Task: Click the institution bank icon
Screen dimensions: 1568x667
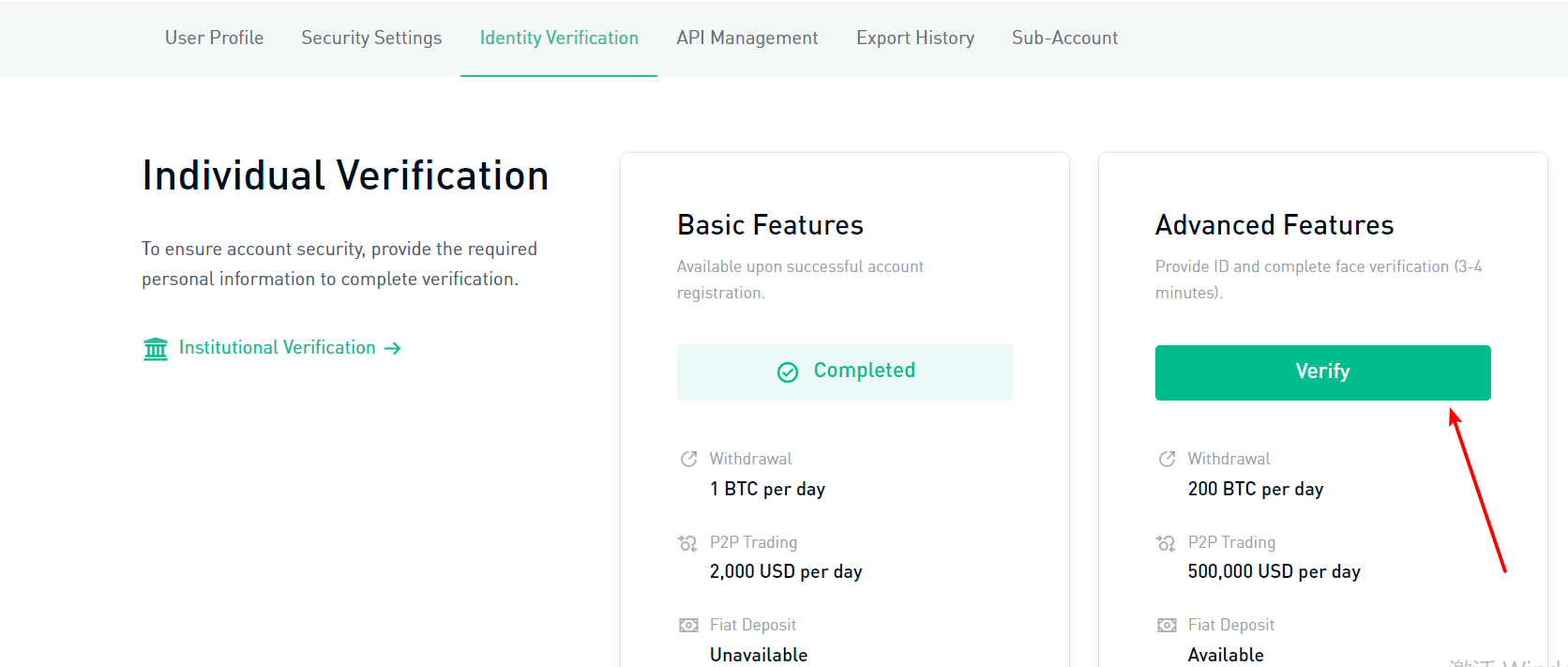Action: (x=156, y=349)
